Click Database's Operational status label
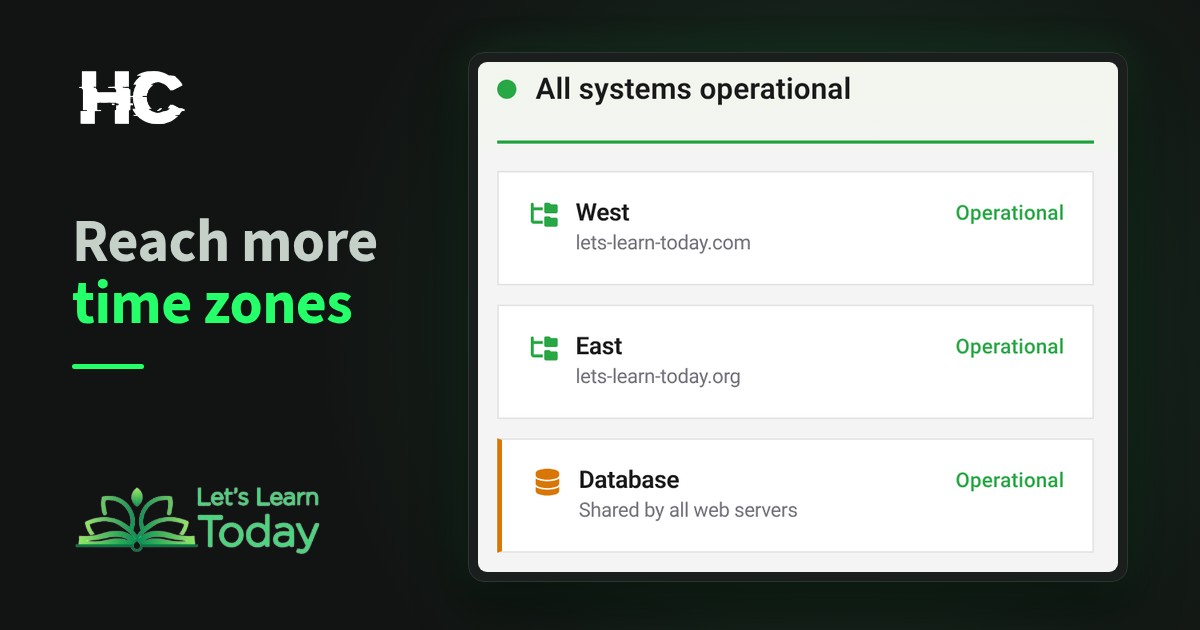Image resolution: width=1200 pixels, height=630 pixels. 1009,481
